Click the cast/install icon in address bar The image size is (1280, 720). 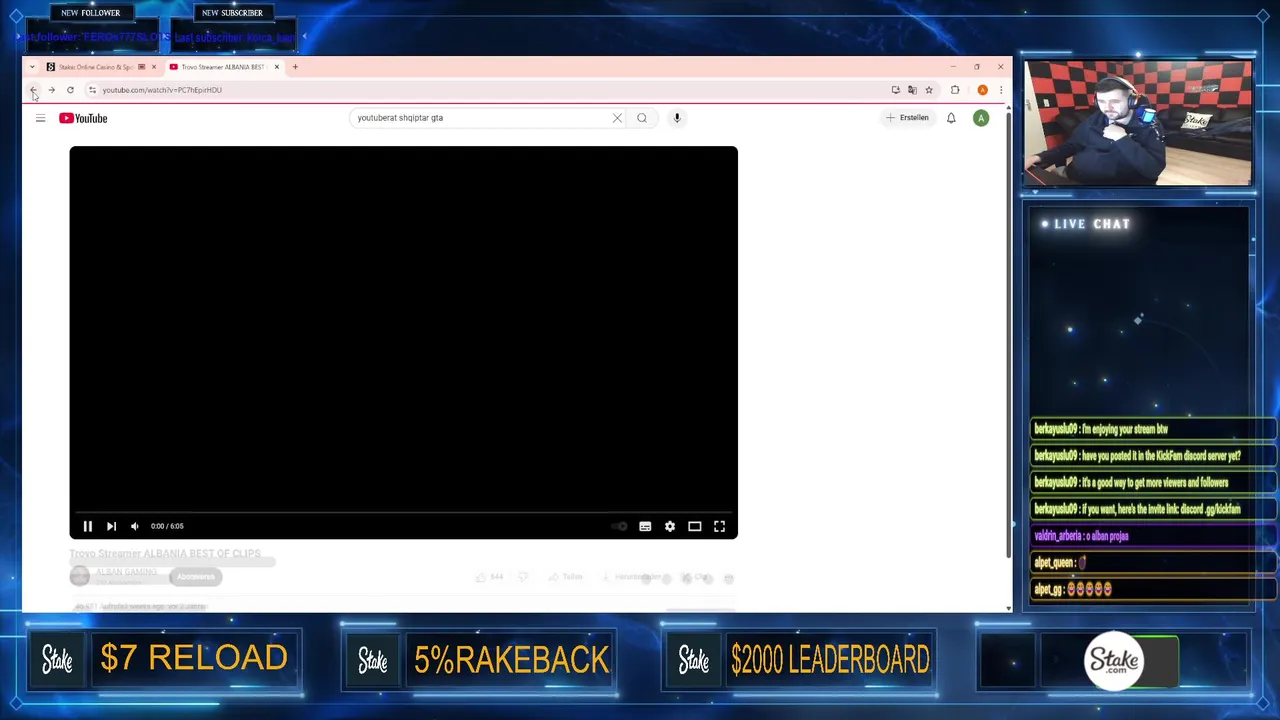click(x=895, y=90)
